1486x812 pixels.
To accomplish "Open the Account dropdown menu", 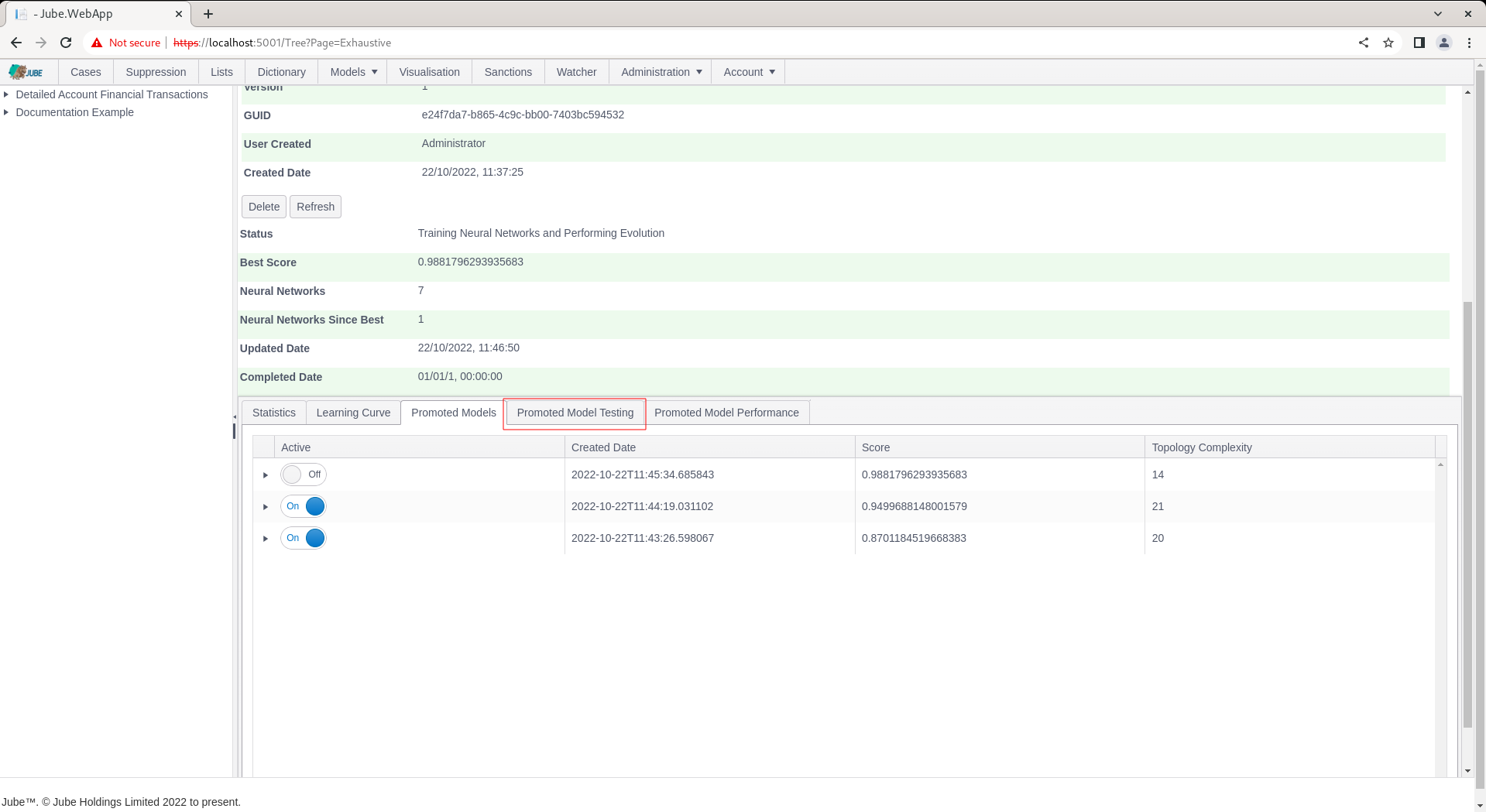I will click(749, 72).
